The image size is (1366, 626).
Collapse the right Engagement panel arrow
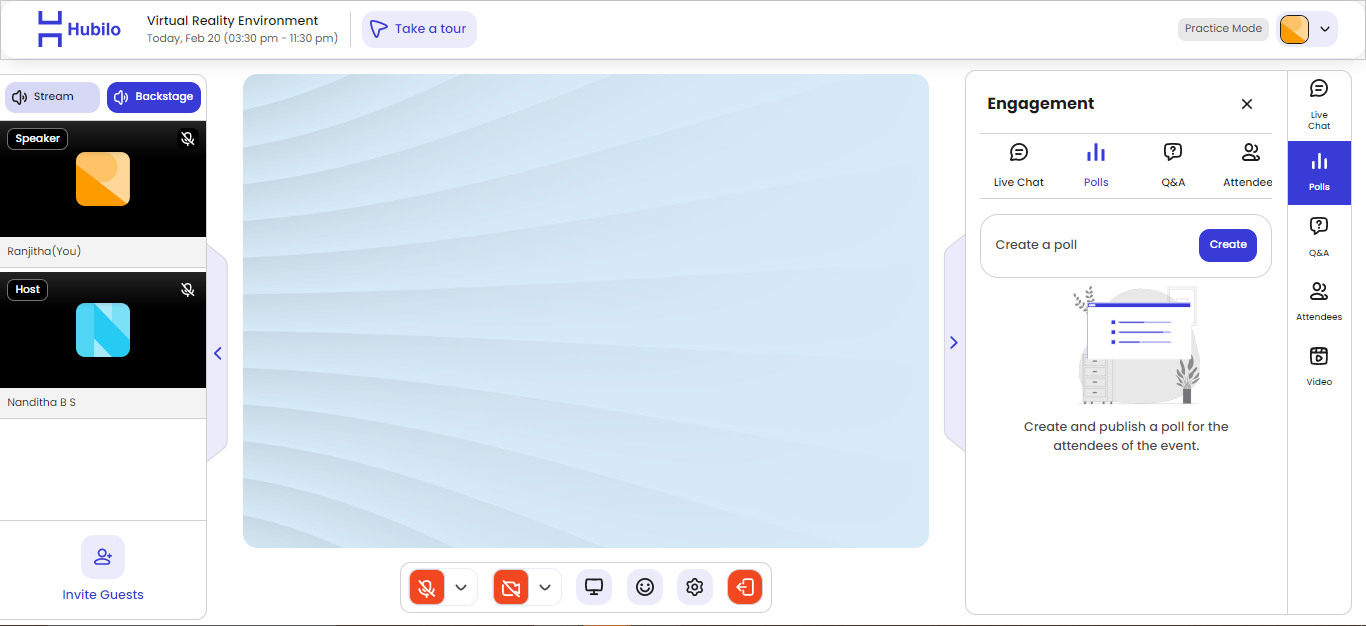click(954, 343)
